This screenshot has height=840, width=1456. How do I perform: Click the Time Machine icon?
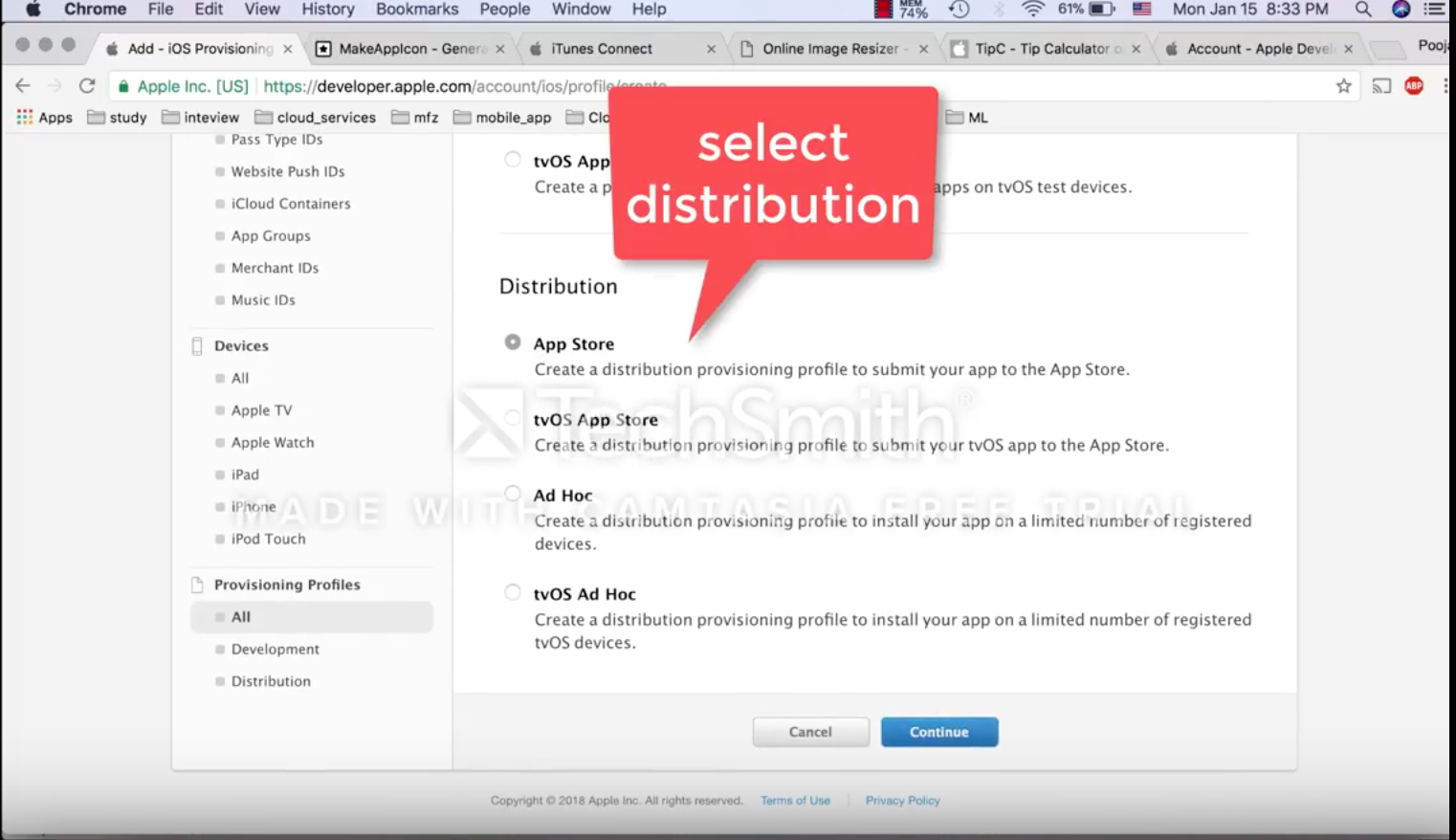coord(959,10)
